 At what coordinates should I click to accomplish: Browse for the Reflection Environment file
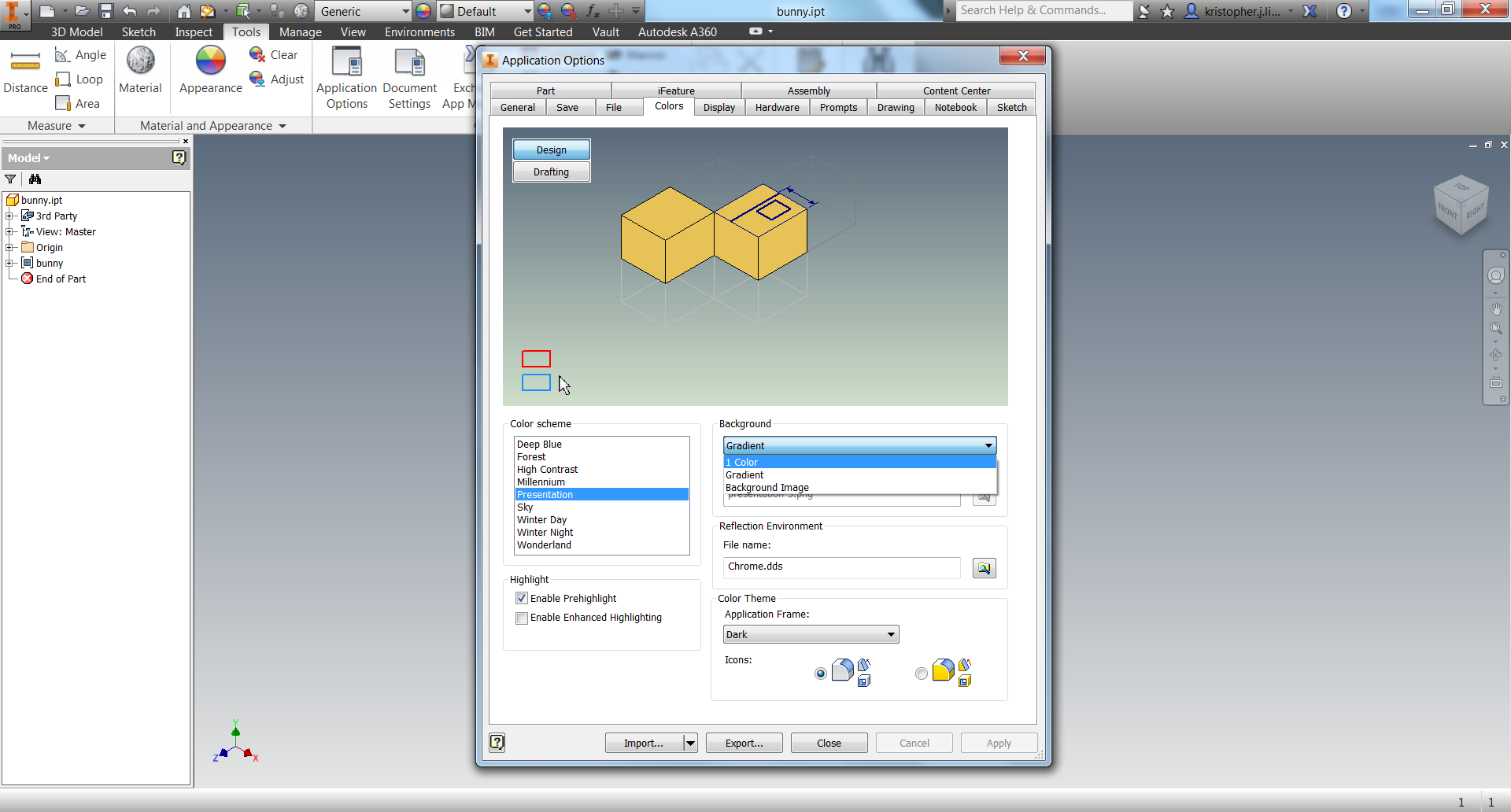tap(984, 567)
